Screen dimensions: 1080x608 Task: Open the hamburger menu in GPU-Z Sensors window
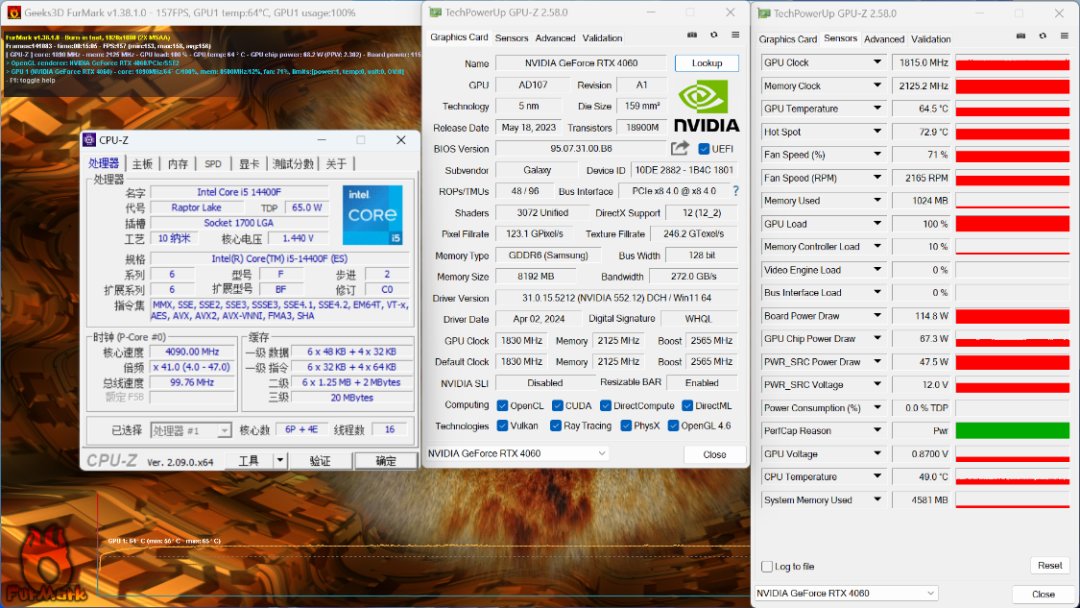coord(1064,36)
